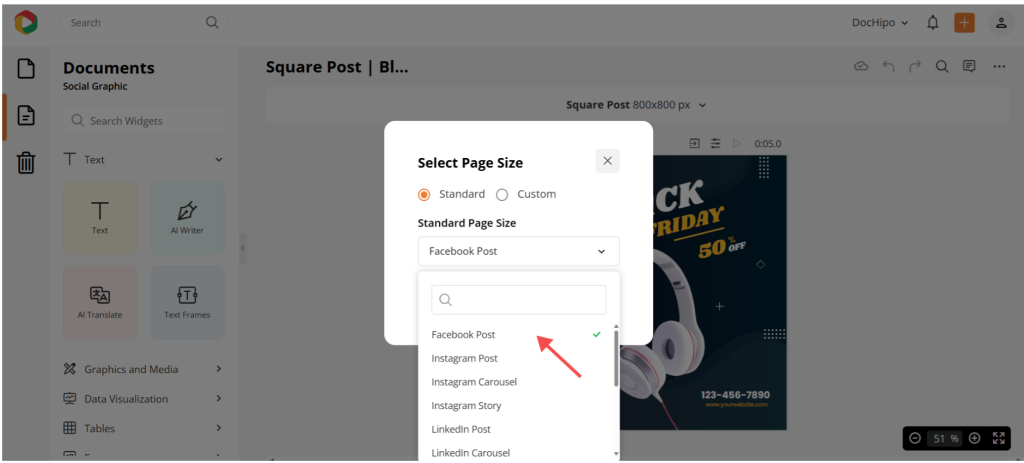
Task: Click the DocHipo logo icon
Action: [26, 22]
